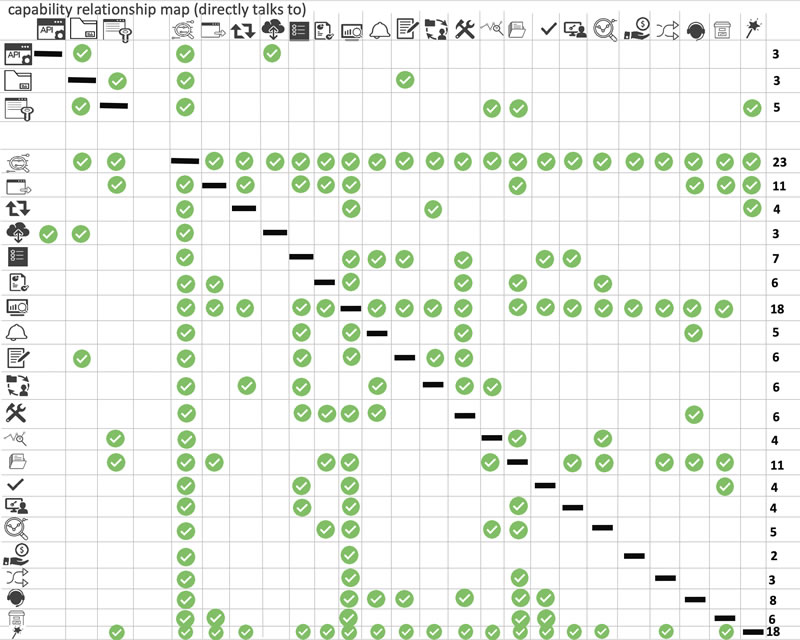Select the cloud sync icon in the top header
The width and height of the screenshot is (800, 640).
pyautogui.click(x=273, y=29)
